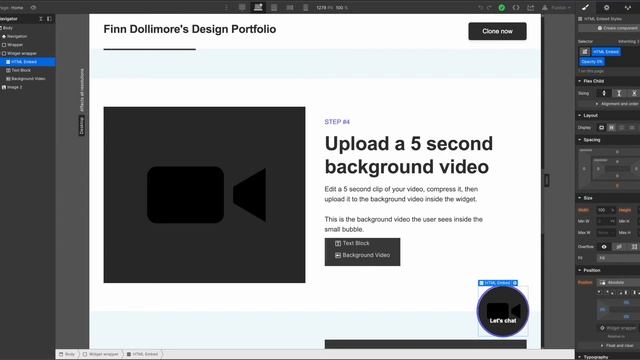Edit the Max W value field
This screenshot has width=640, height=360.
coord(605,233)
